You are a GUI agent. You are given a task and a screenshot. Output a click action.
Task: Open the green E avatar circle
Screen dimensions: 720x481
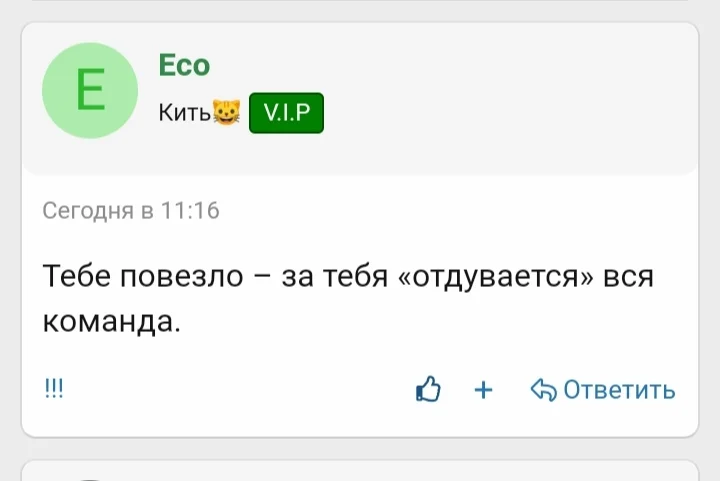[x=89, y=91]
